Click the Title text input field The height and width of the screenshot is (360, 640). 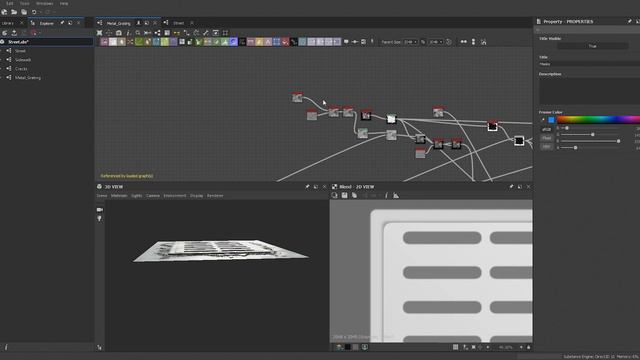tap(589, 64)
